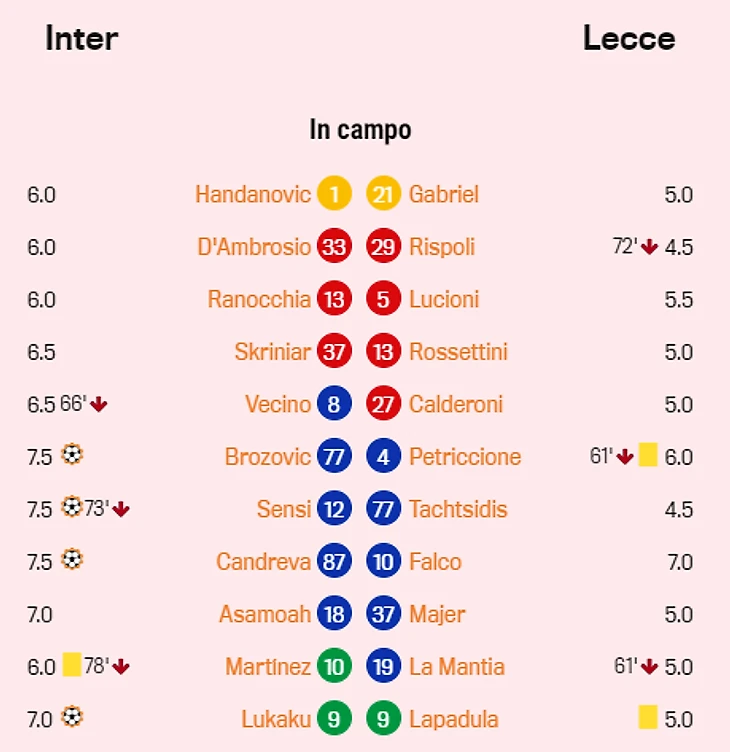Viewport: 730px width, 752px height.
Task: Click Handanovic's yellow number 1 badge
Action: pos(334,194)
